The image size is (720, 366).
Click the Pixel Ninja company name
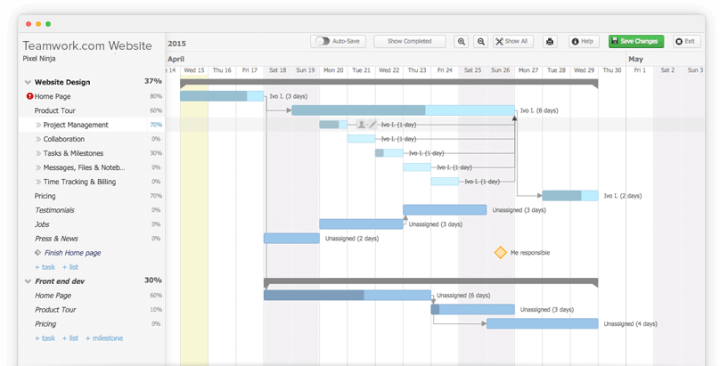point(39,59)
